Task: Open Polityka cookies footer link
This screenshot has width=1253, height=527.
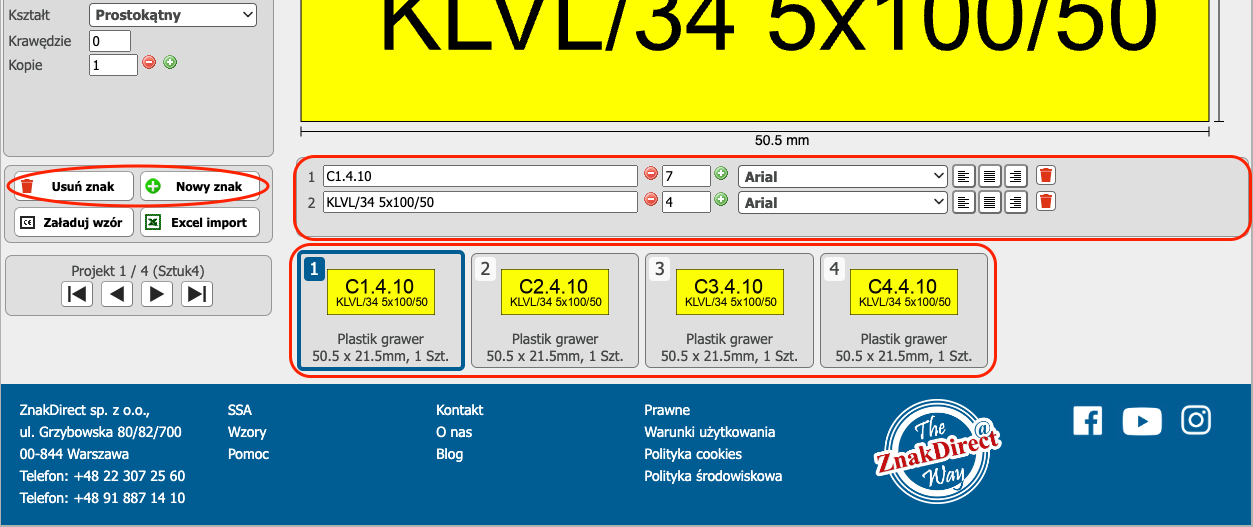Action: click(692, 454)
